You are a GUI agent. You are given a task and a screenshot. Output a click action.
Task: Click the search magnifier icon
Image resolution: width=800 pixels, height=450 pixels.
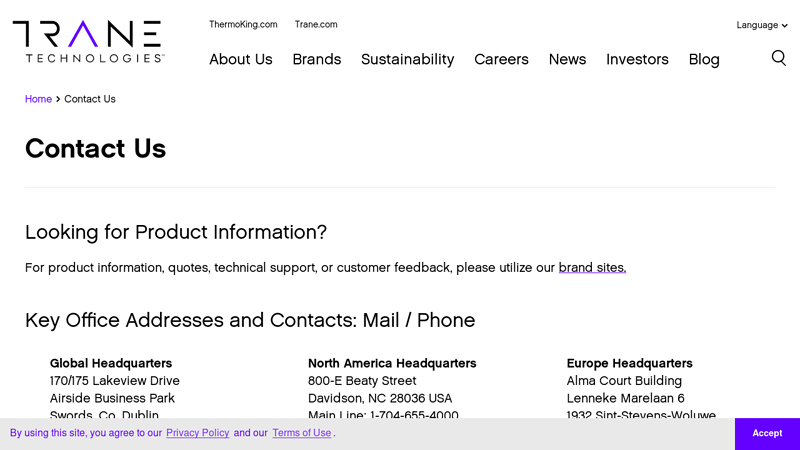click(779, 58)
